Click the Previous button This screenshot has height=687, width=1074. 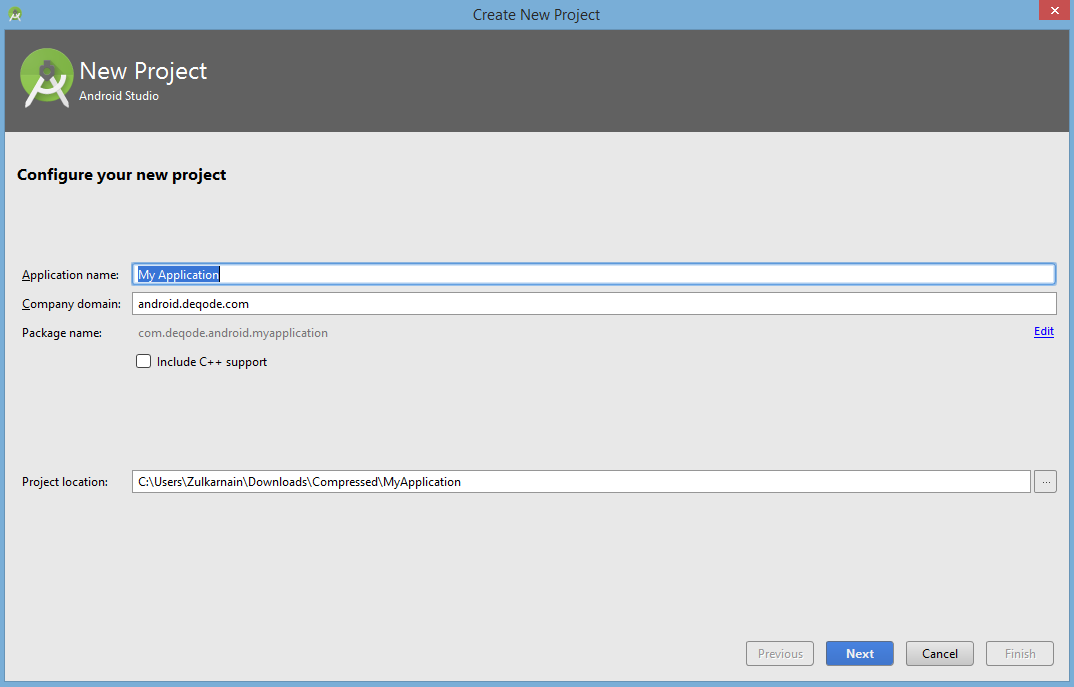(x=780, y=653)
